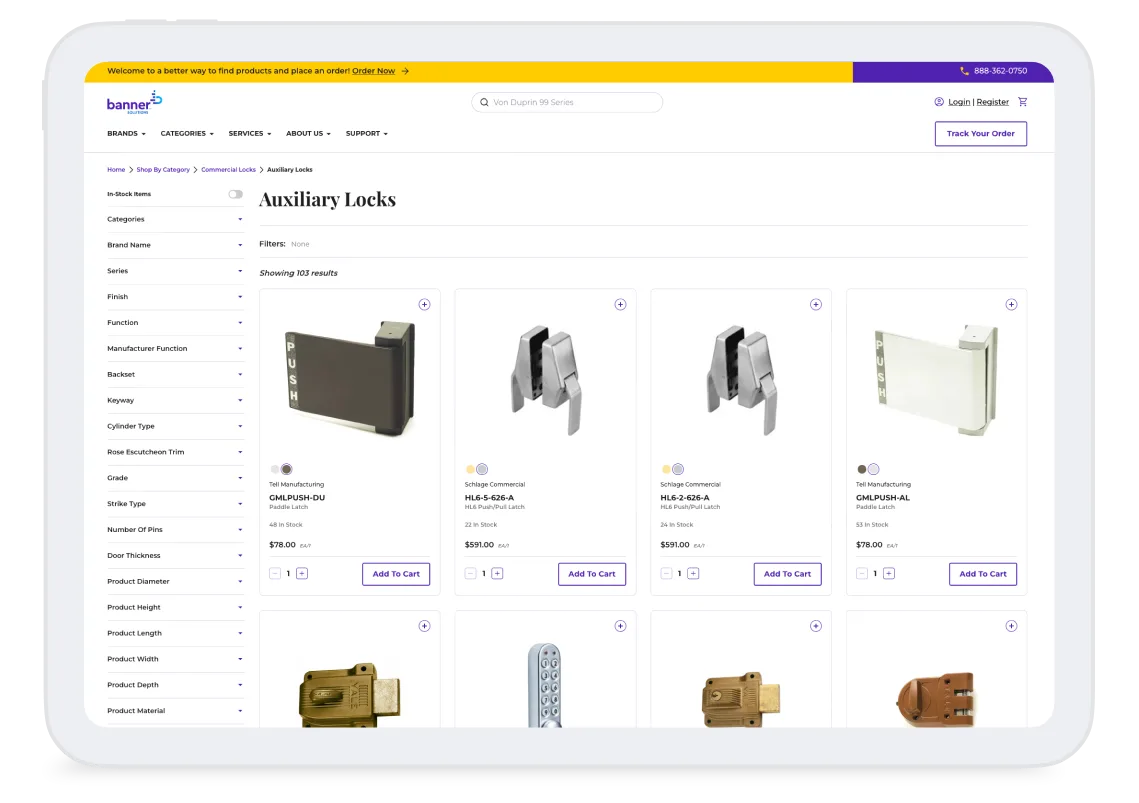Click the search magnifier icon
The height and width of the screenshot is (803, 1139).
coord(485,102)
